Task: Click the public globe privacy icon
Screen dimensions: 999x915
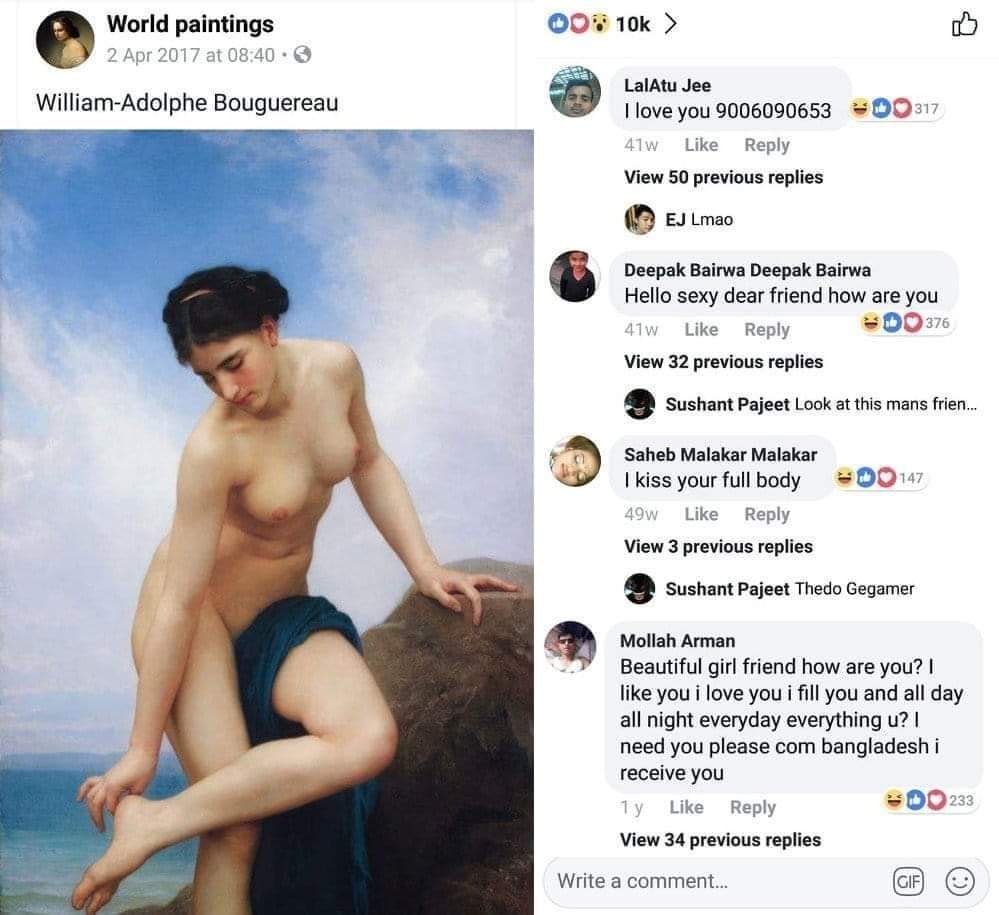Action: coord(303,55)
